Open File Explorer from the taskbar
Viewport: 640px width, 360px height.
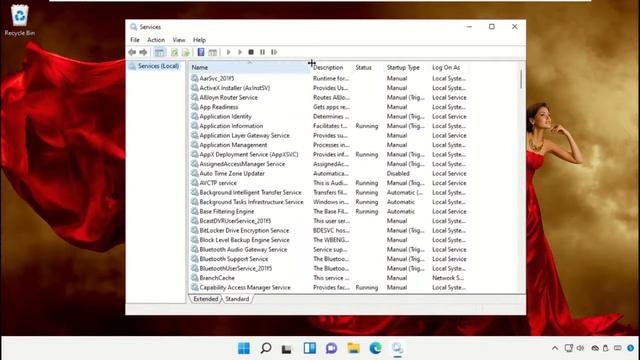(x=353, y=348)
